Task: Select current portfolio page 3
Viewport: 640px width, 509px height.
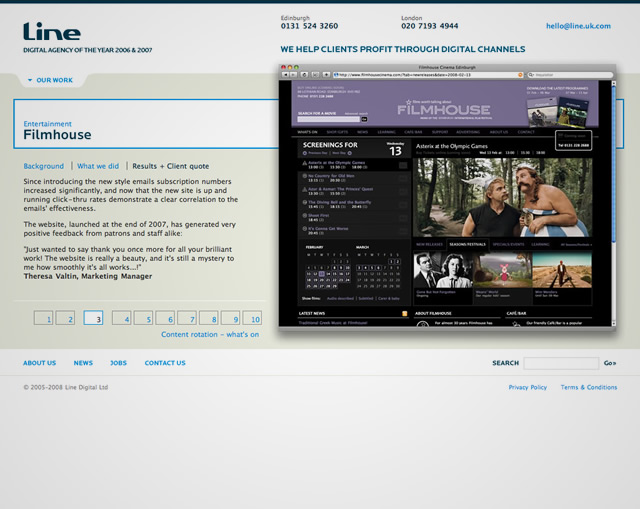Action: pyautogui.click(x=93, y=318)
